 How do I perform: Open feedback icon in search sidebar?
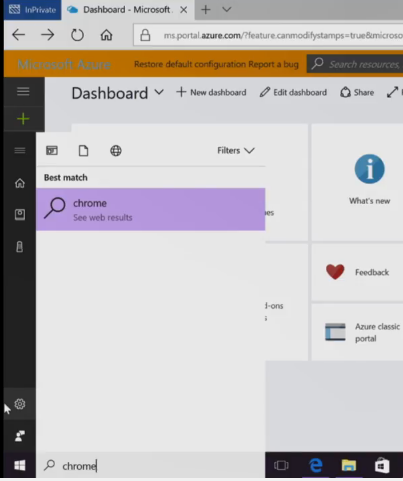click(x=20, y=436)
